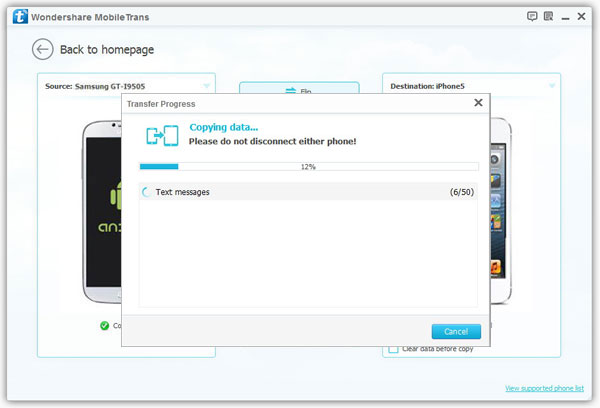
Task: Expand the Destination iPhone5 dropdown arrow
Action: [552, 86]
